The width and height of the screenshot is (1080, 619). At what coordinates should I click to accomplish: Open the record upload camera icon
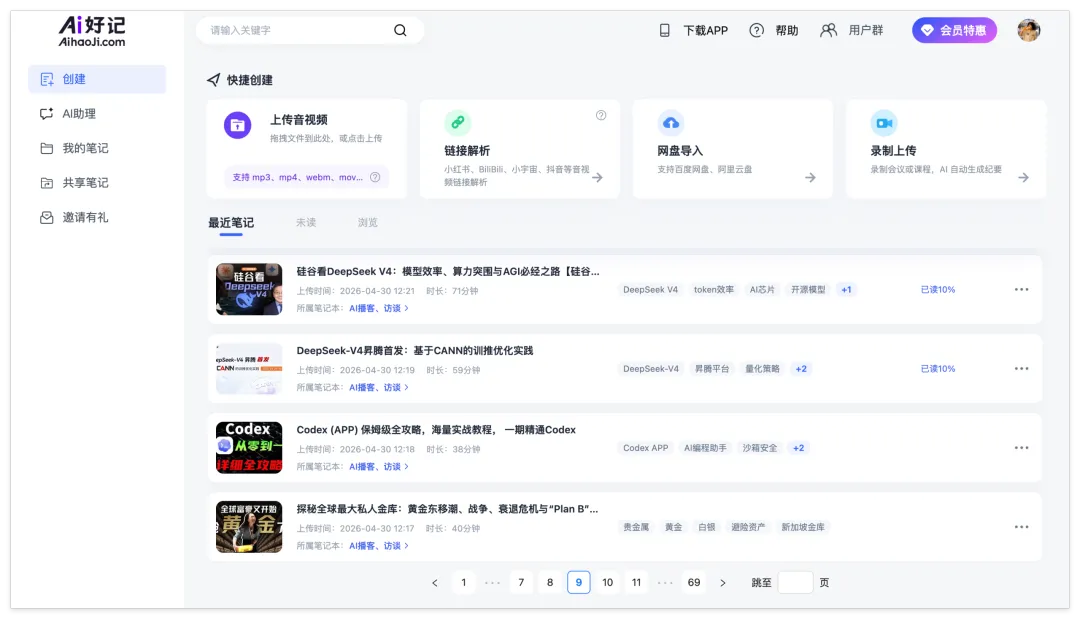(x=884, y=123)
